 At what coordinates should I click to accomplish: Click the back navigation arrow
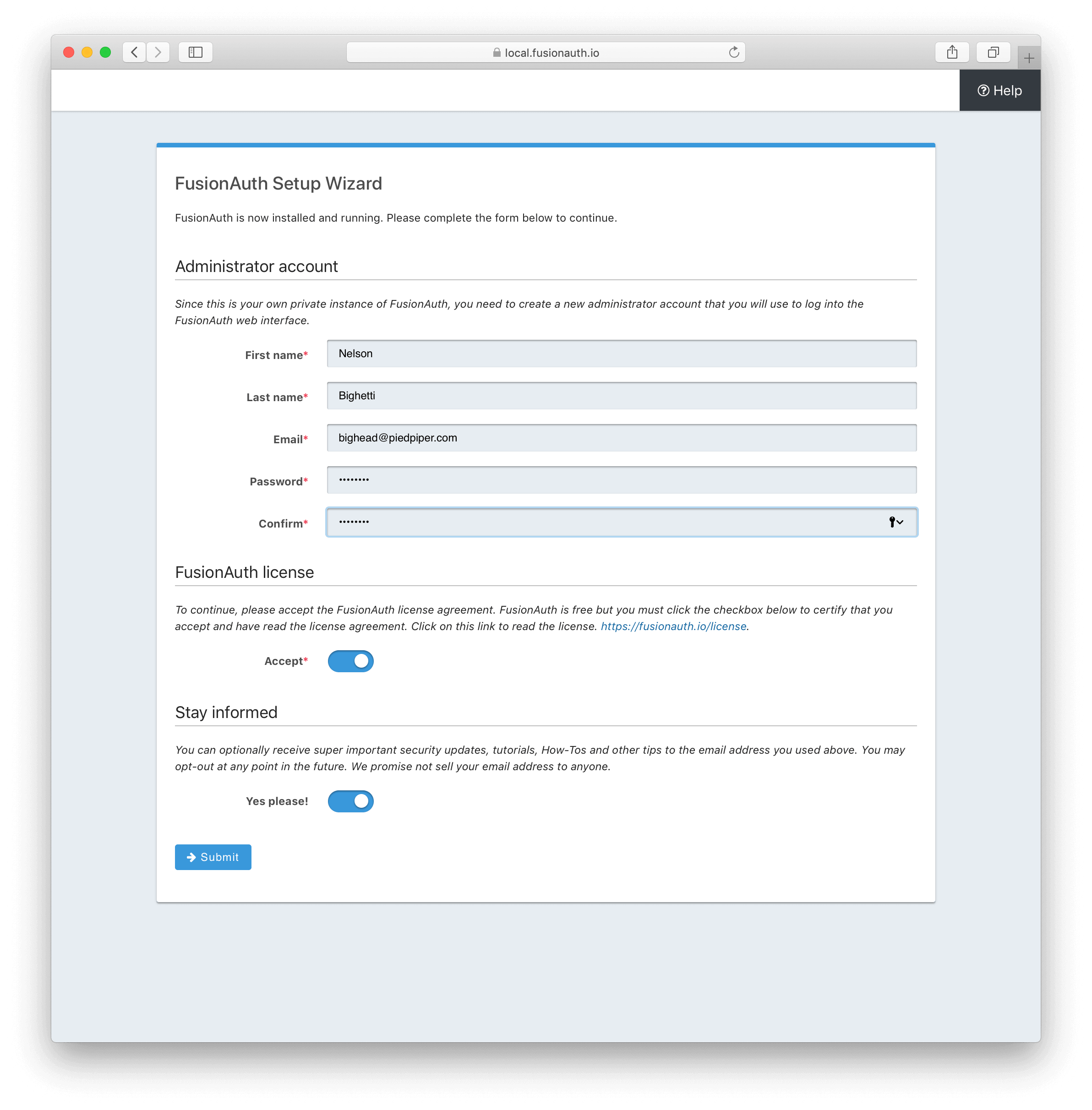tap(134, 52)
